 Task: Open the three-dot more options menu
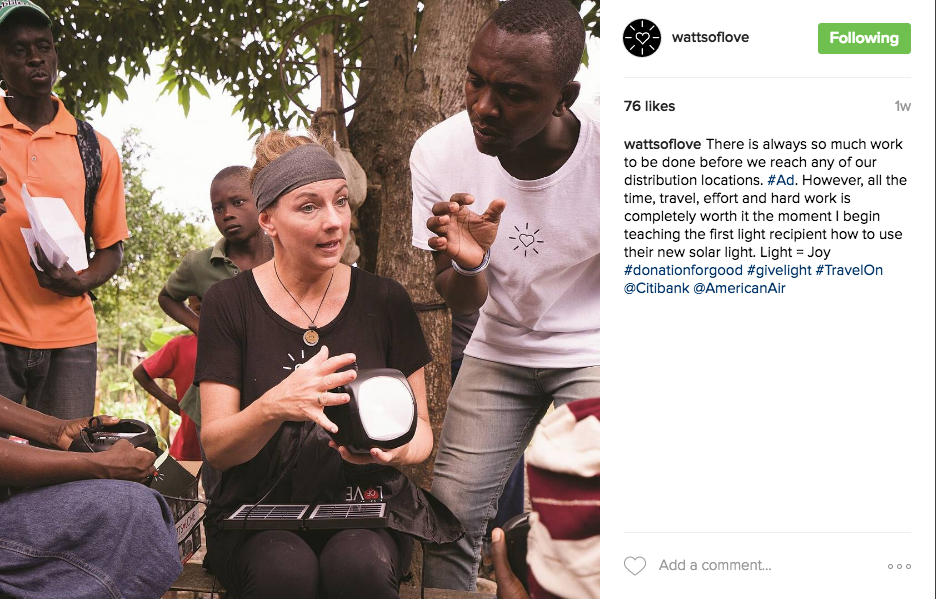899,566
